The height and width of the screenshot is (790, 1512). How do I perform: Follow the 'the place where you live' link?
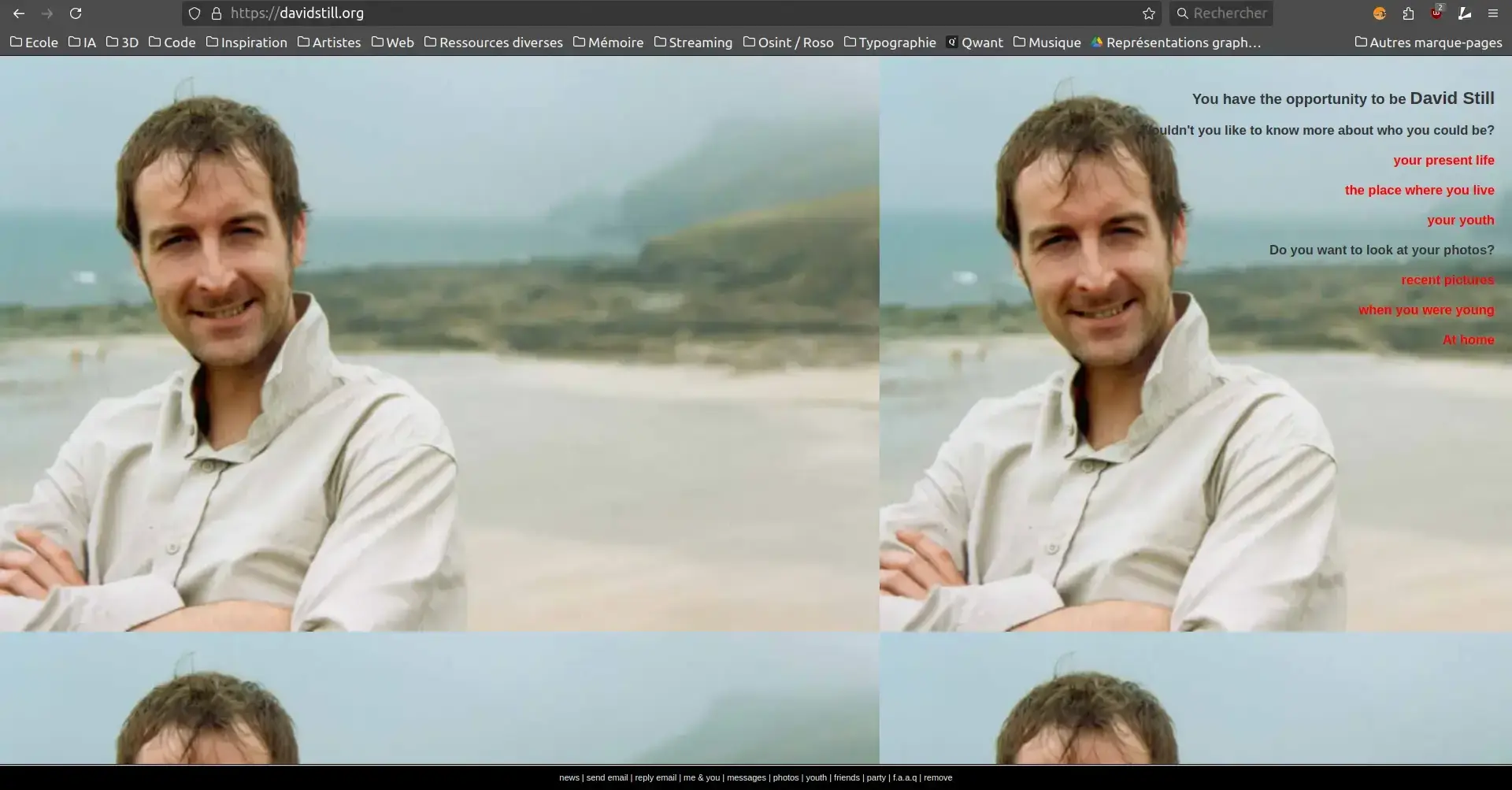coord(1418,190)
